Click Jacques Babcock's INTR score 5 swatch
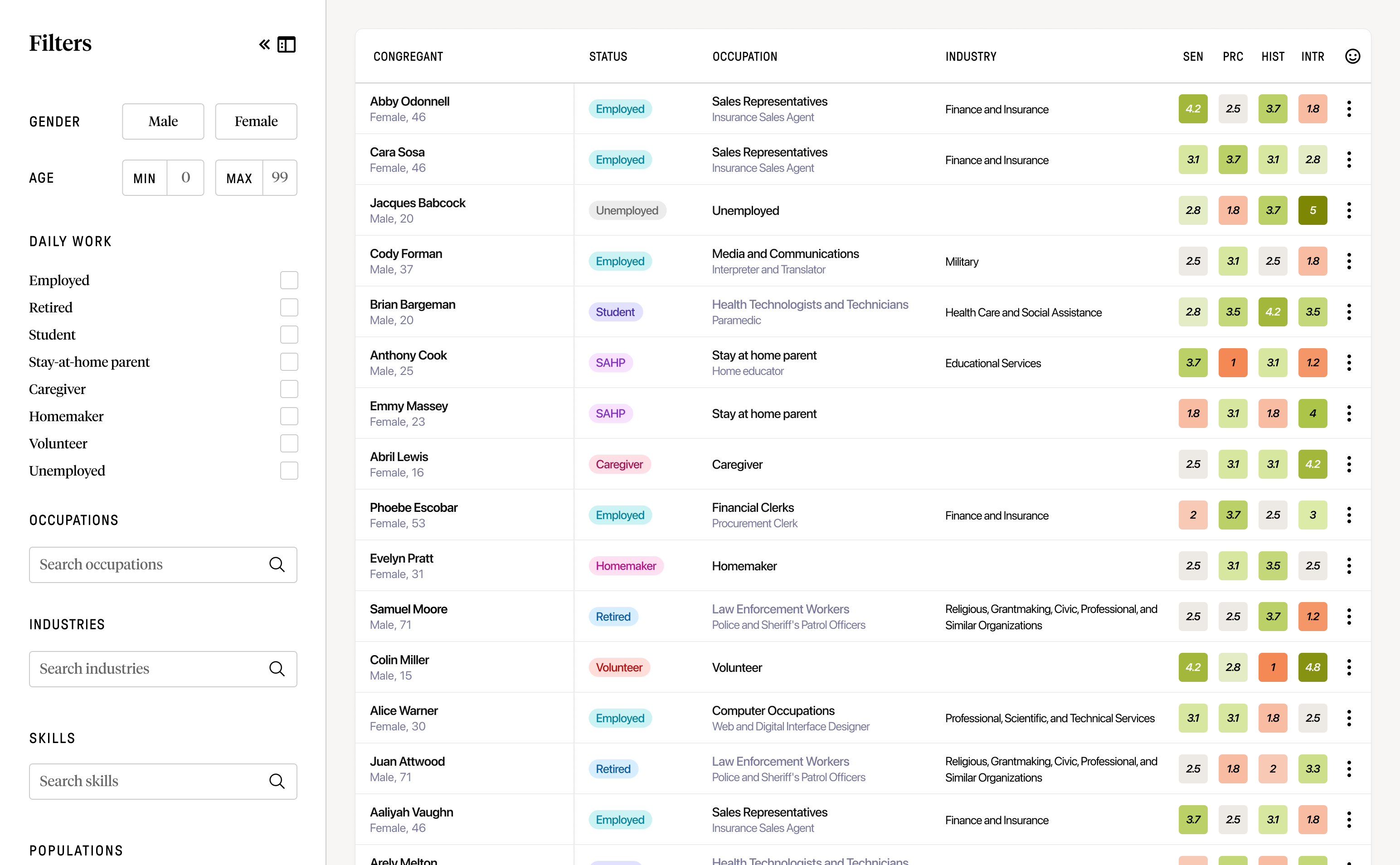 coord(1312,210)
